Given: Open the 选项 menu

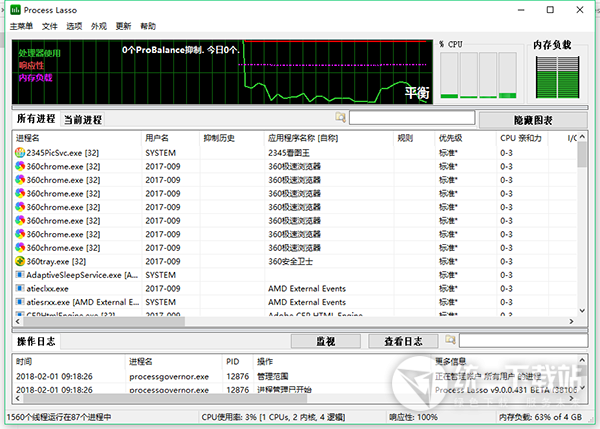Looking at the screenshot, I should [x=73, y=26].
